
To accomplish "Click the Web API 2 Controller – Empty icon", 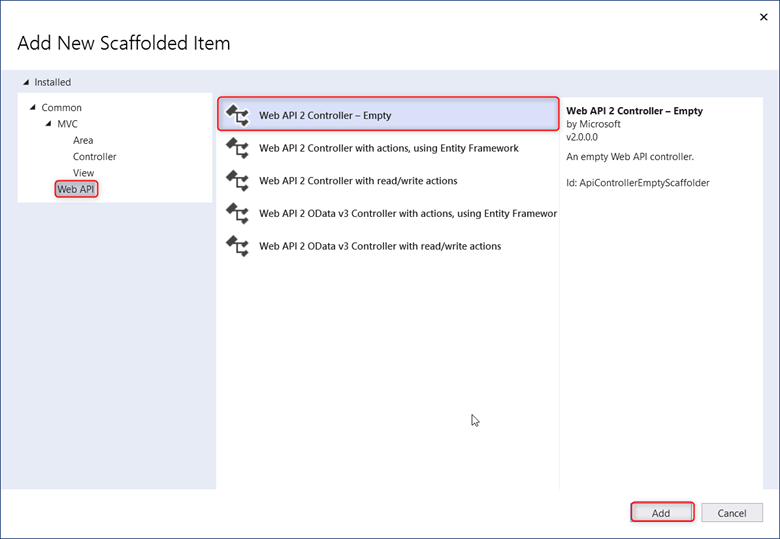I will point(237,115).
